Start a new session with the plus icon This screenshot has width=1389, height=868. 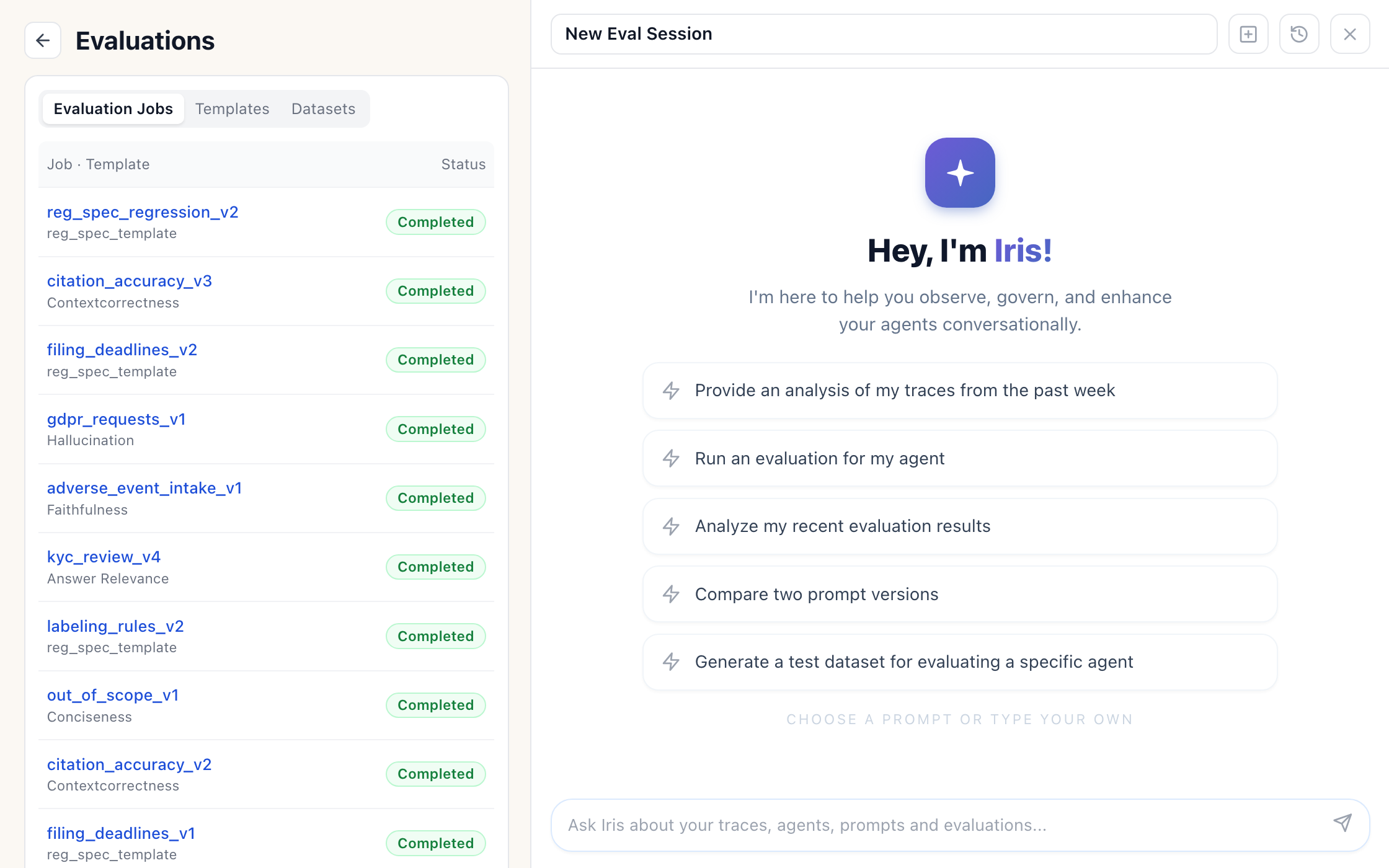click(1248, 34)
